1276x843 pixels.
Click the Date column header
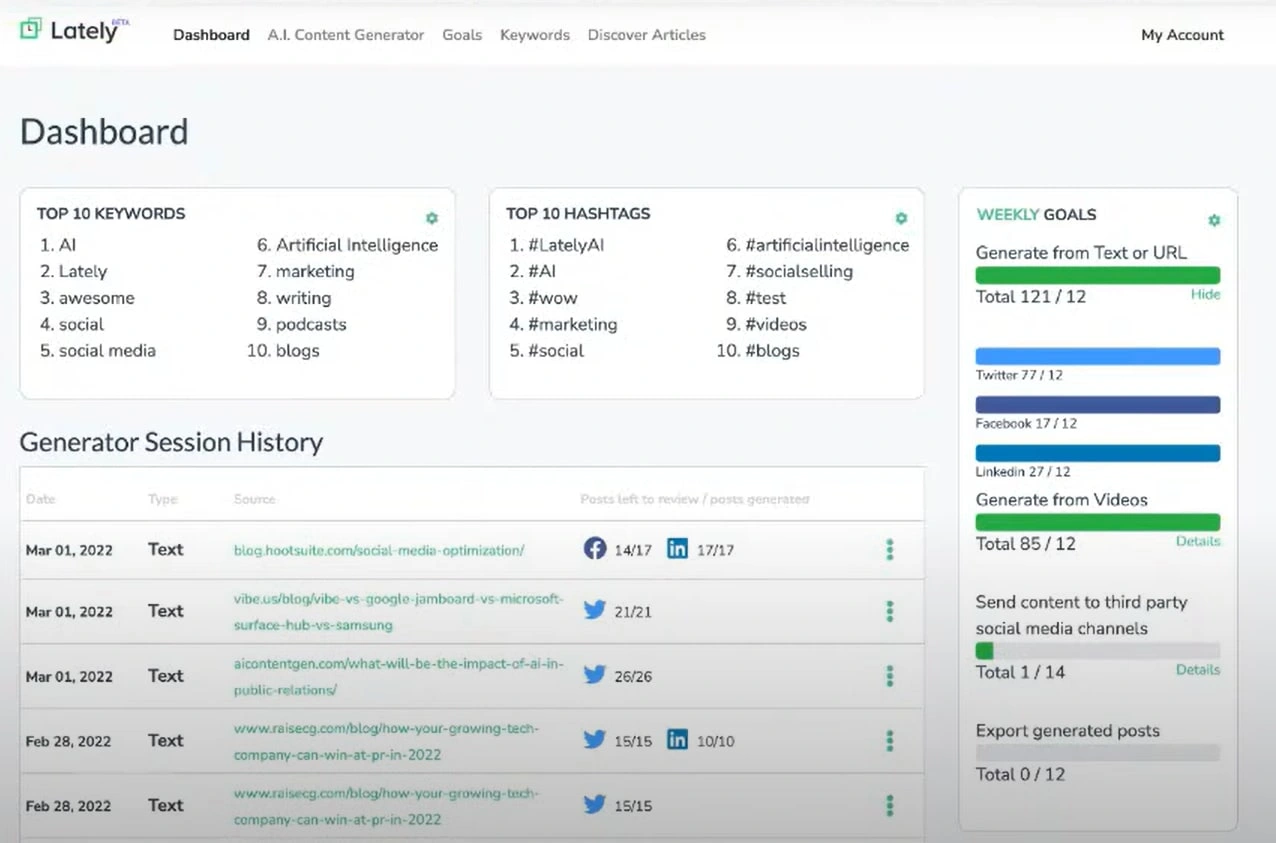tap(41, 499)
